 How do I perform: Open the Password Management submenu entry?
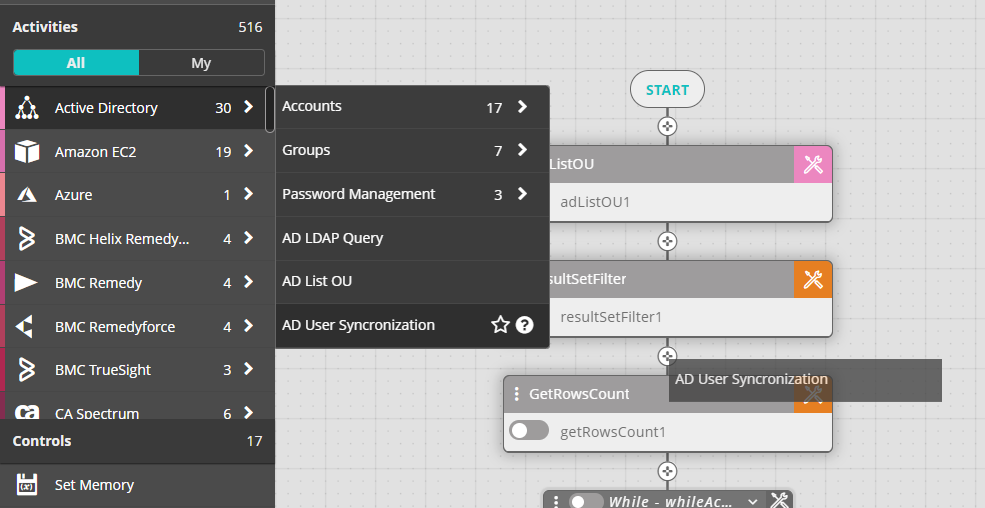tap(412, 194)
